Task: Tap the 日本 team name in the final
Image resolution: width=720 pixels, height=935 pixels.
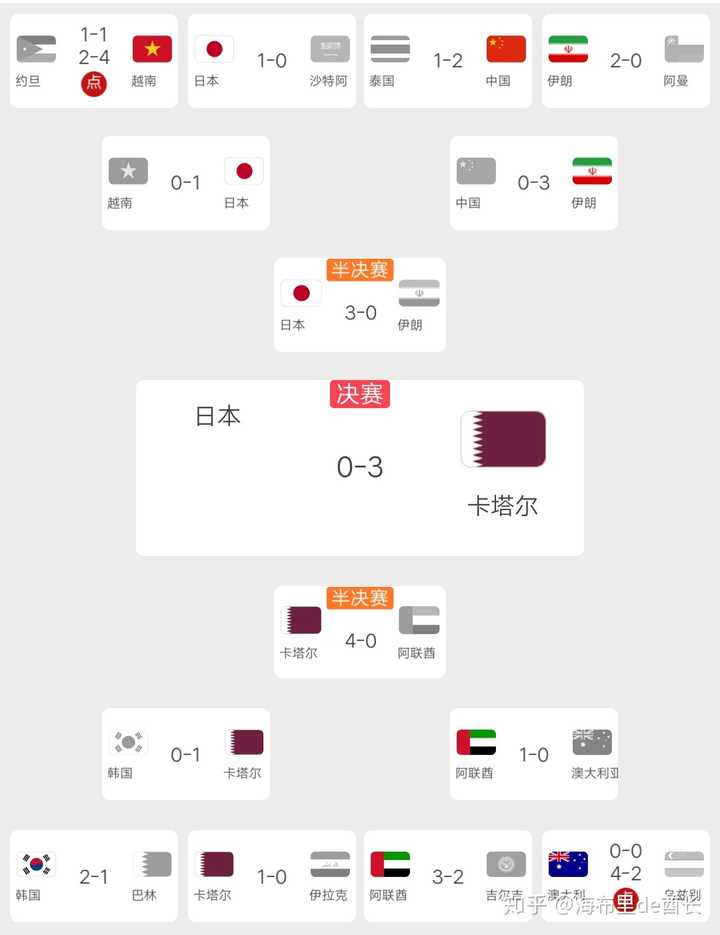Action: click(218, 416)
